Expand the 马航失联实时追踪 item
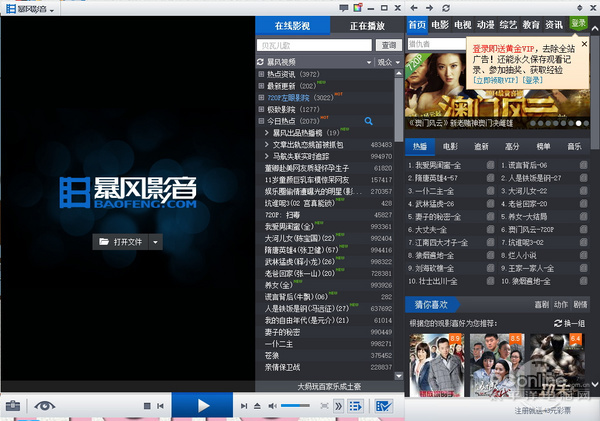 click(x=267, y=156)
